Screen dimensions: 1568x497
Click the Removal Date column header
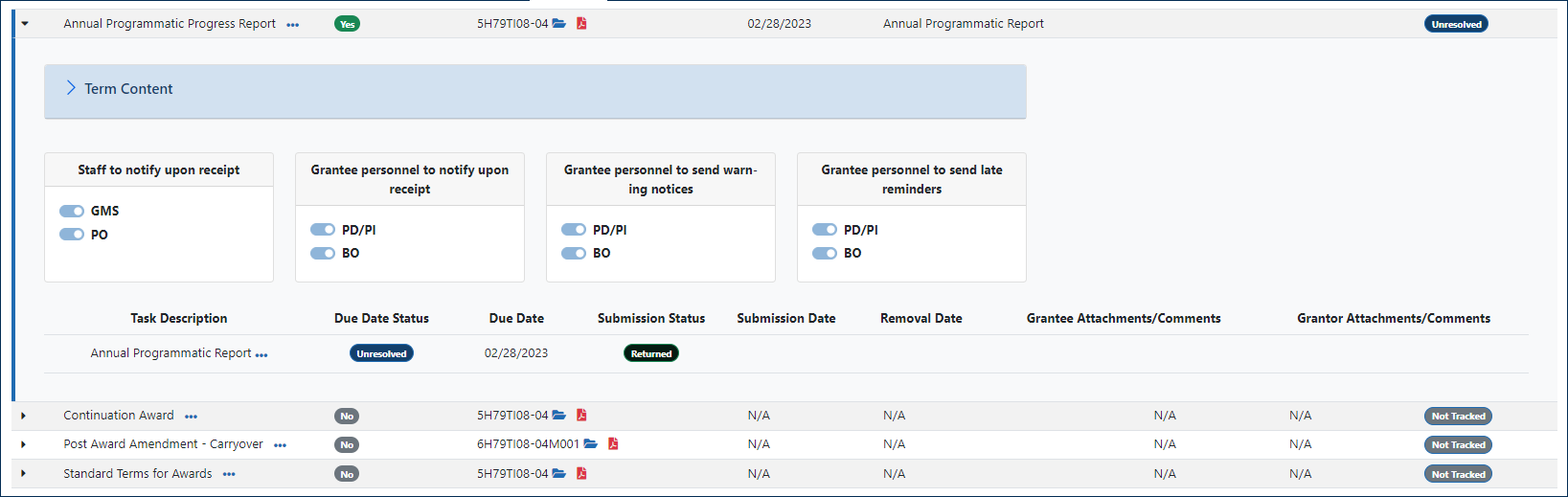pyautogui.click(x=921, y=318)
